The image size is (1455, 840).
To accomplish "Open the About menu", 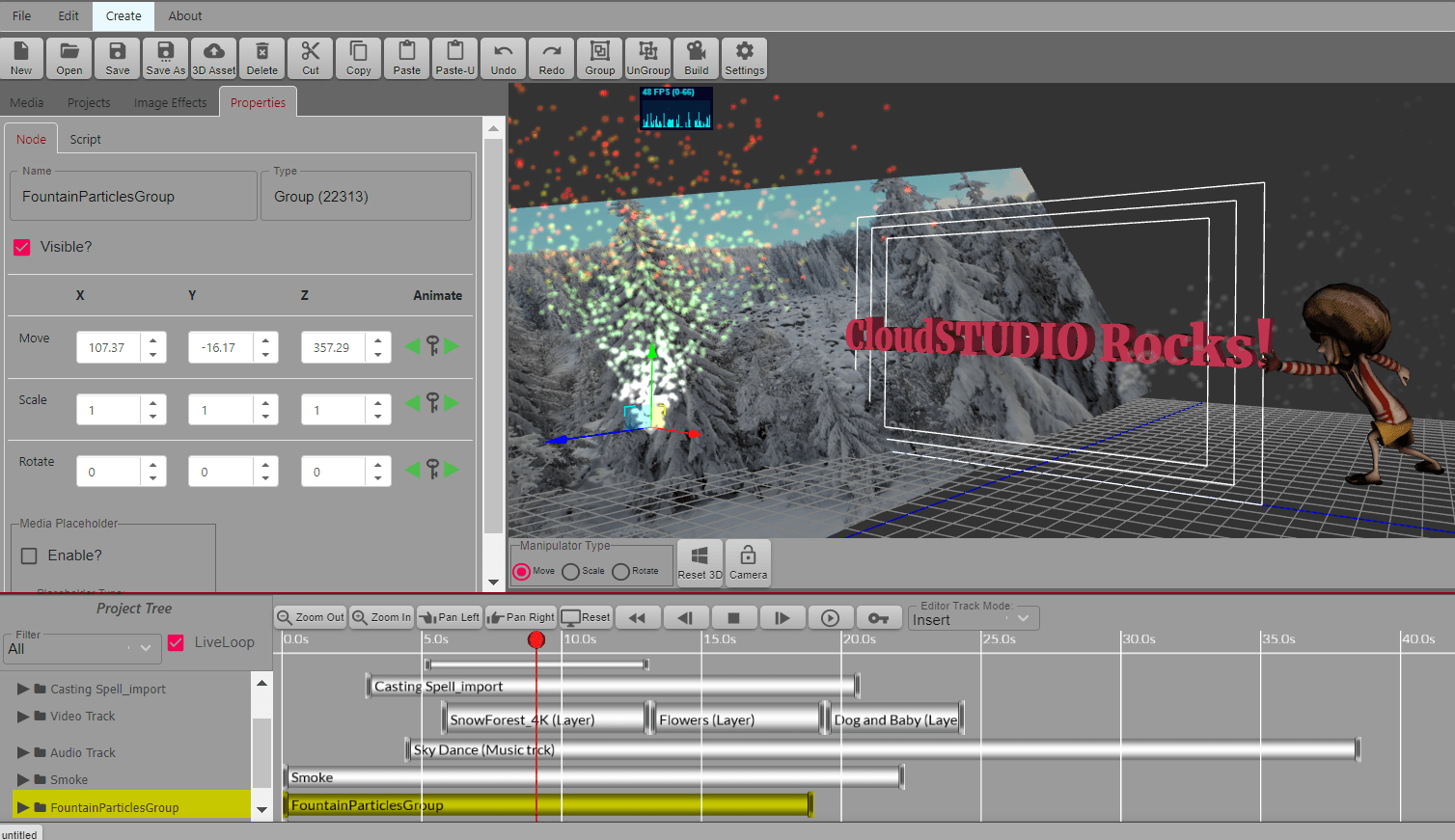I will point(185,15).
